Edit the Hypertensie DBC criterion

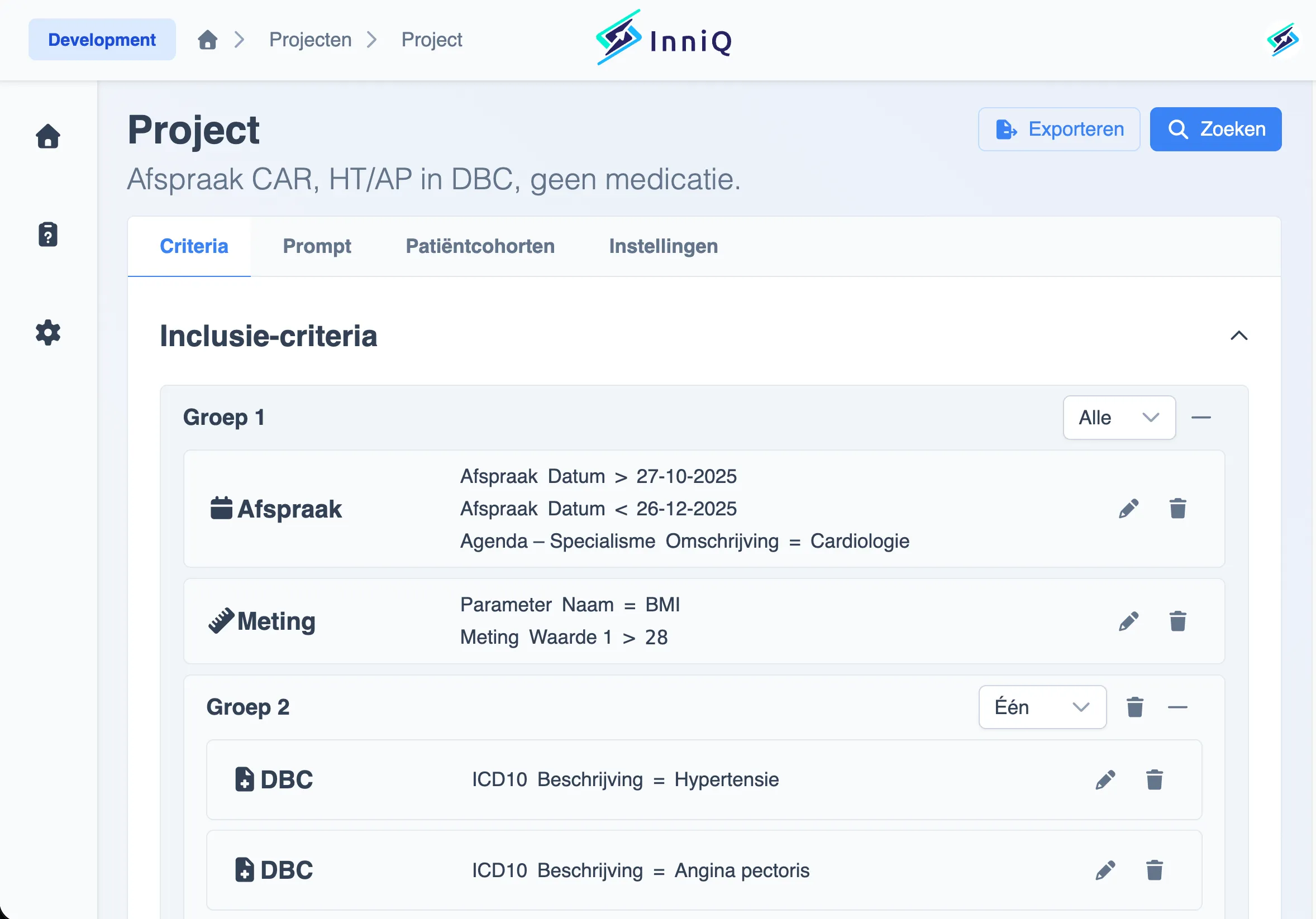pos(1105,779)
